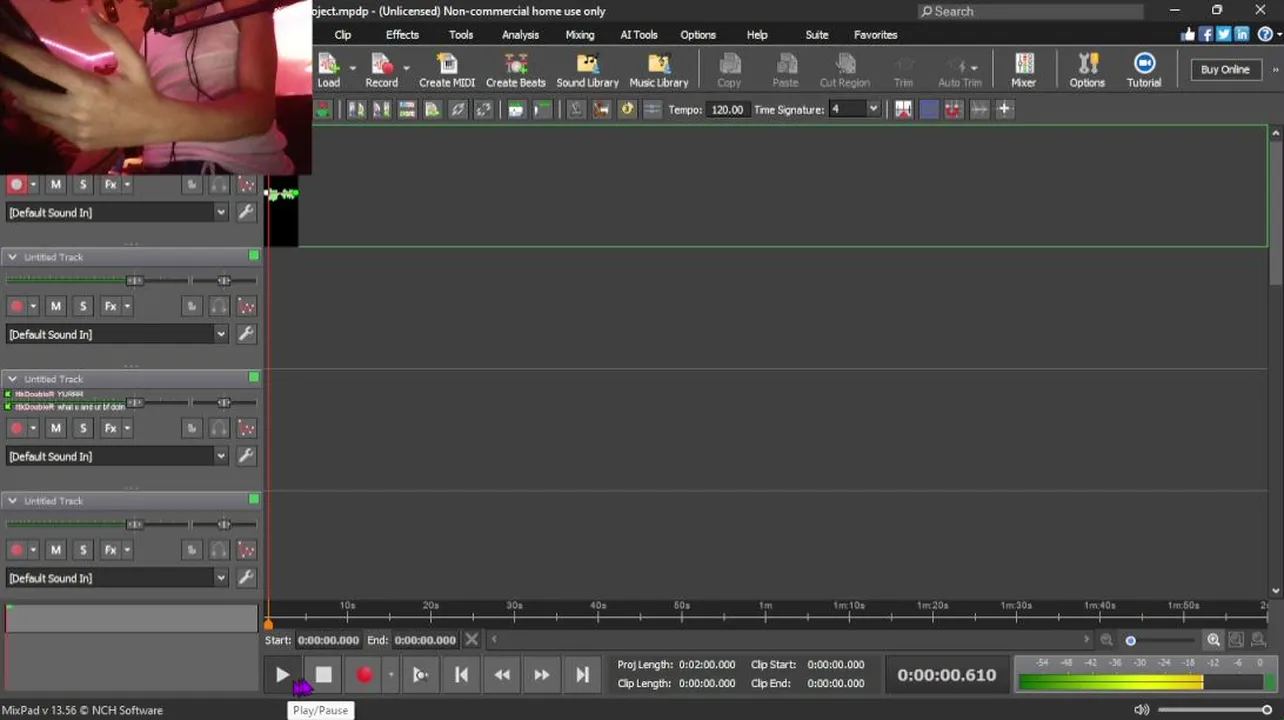This screenshot has height=720, width=1284.
Task: Click the Record toolbar icon
Action: point(381,70)
